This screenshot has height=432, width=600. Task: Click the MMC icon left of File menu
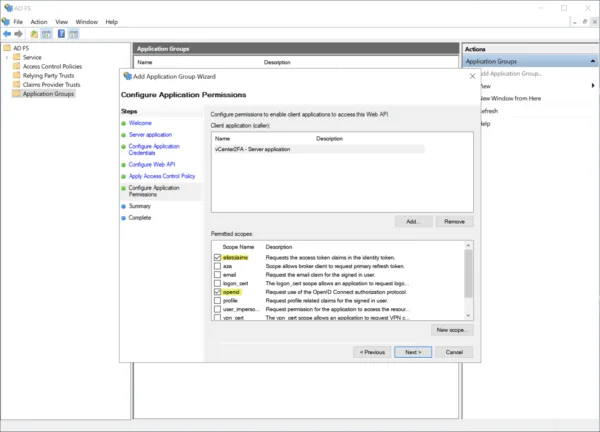pos(6,22)
